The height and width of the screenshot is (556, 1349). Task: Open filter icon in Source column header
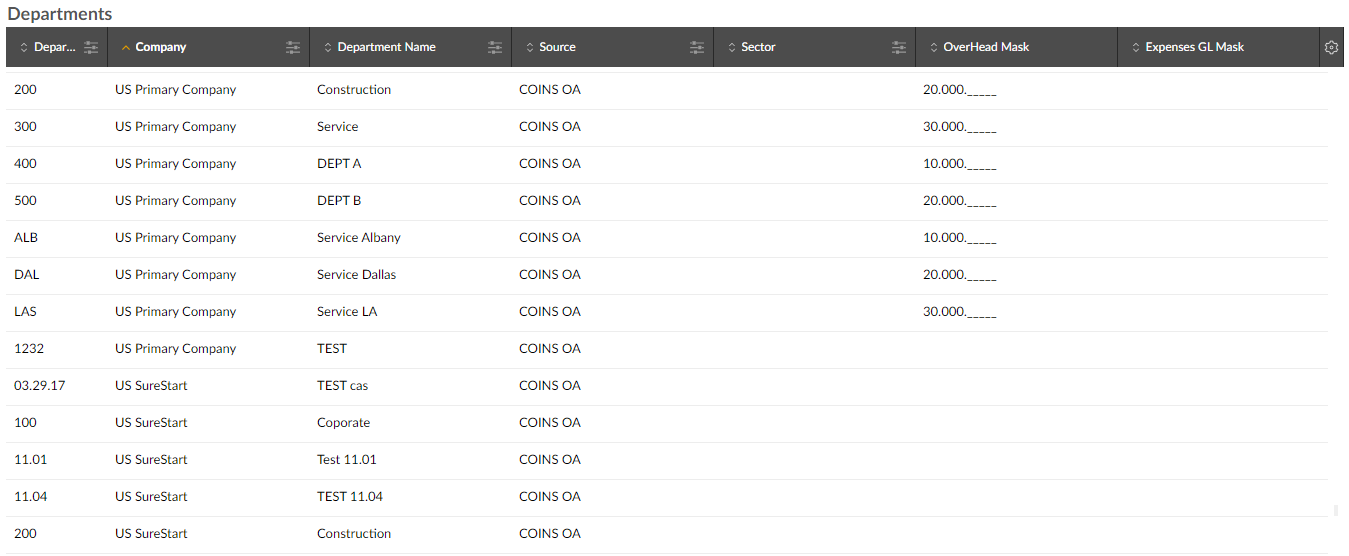pyautogui.click(x=697, y=47)
